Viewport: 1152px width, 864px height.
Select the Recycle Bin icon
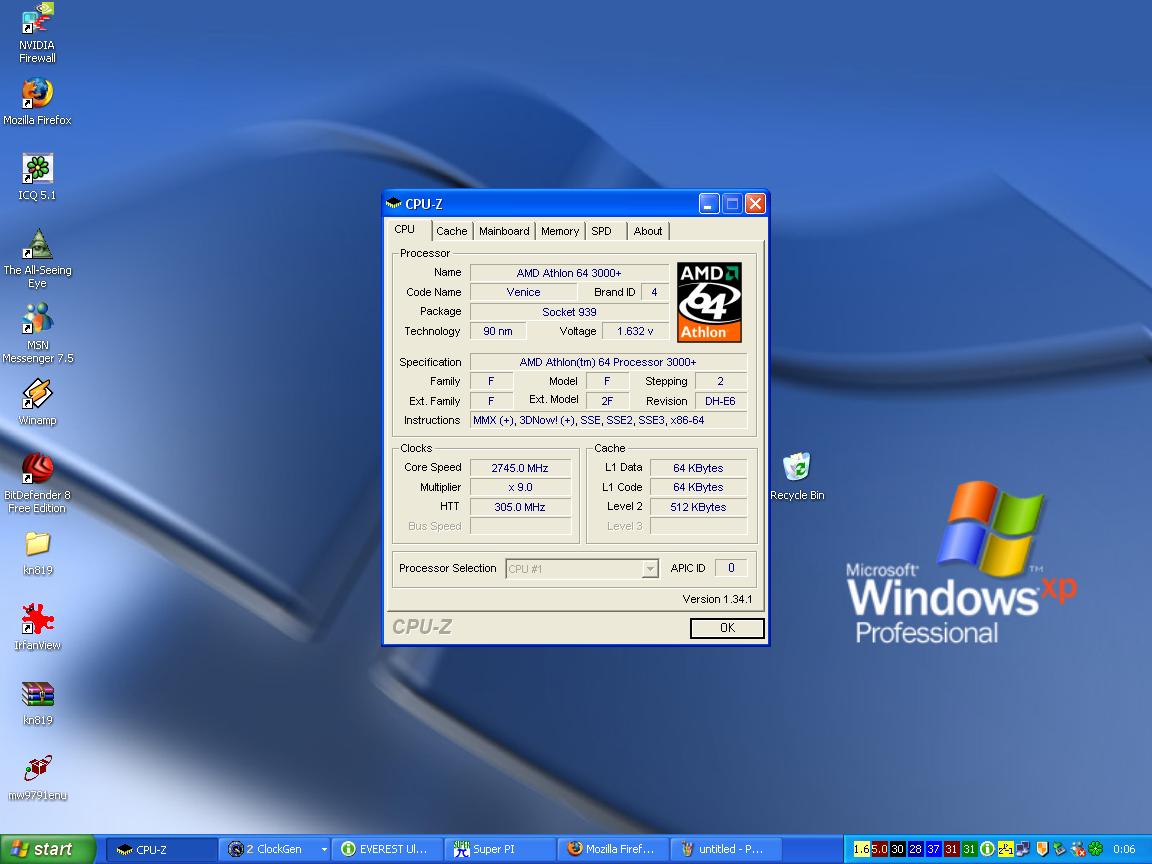tap(797, 477)
